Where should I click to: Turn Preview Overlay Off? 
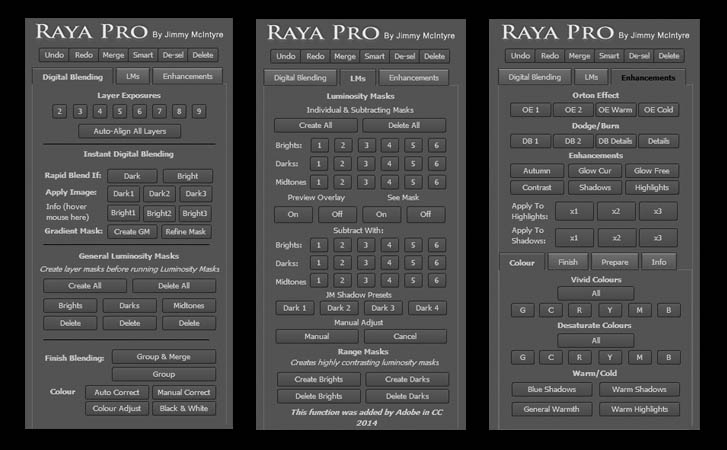pos(337,215)
